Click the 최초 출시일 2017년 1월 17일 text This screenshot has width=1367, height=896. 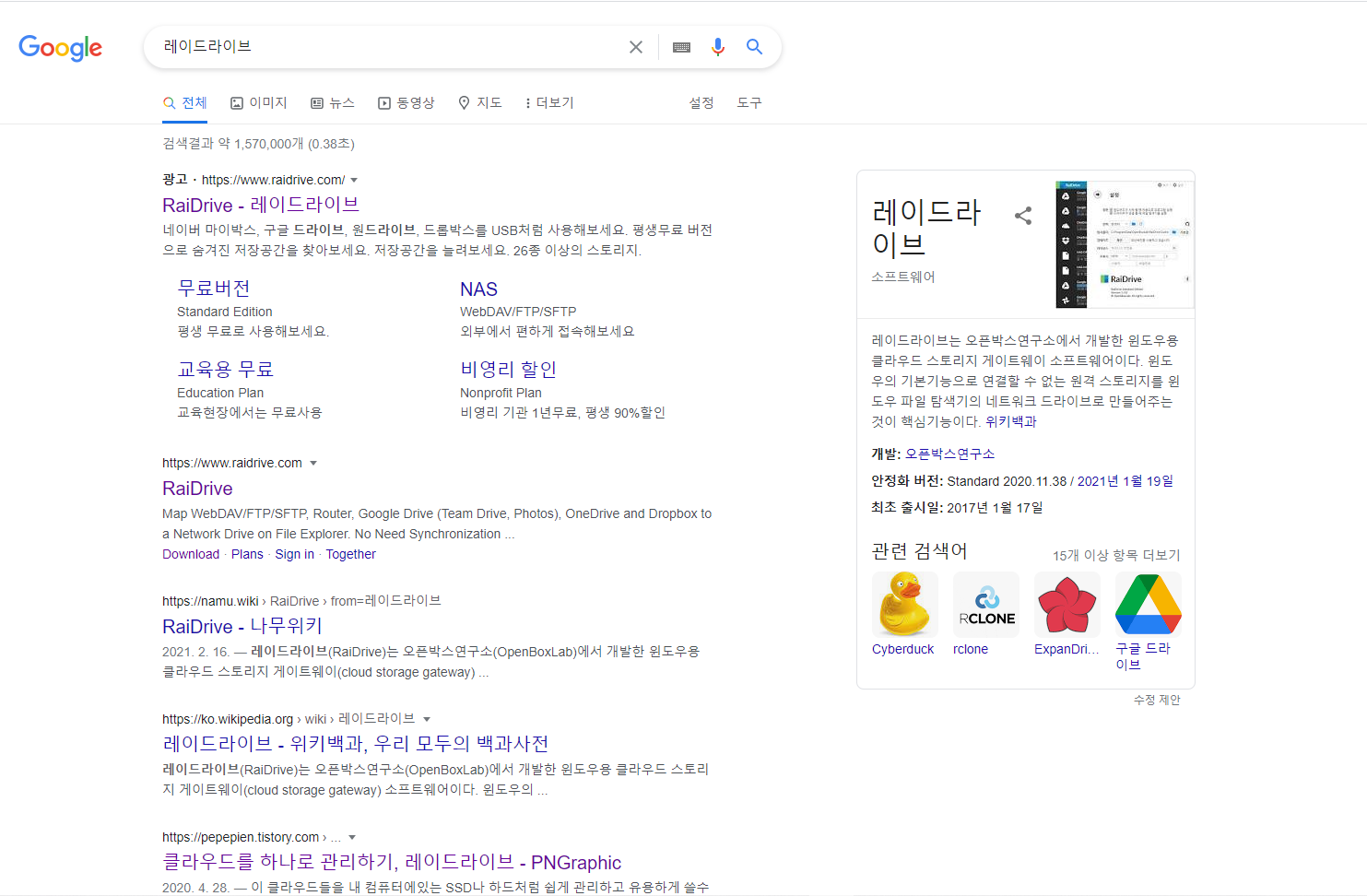tap(957, 508)
